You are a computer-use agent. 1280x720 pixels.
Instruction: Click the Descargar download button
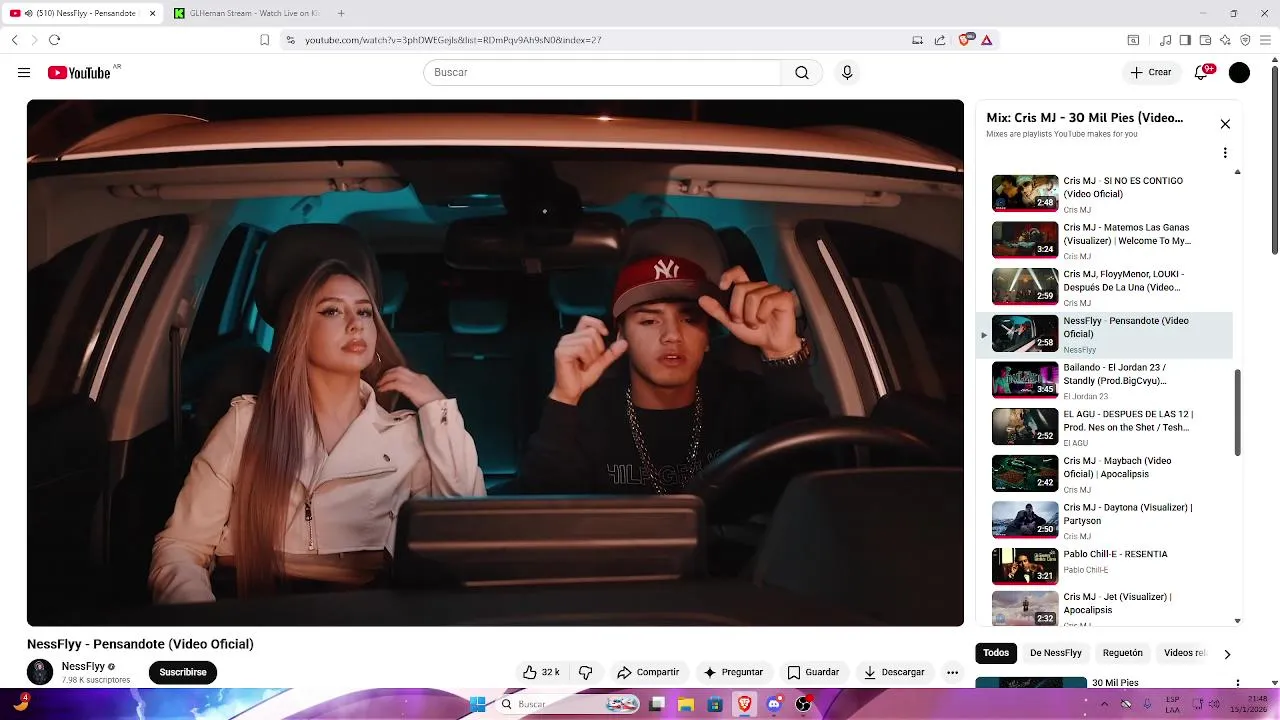[894, 672]
